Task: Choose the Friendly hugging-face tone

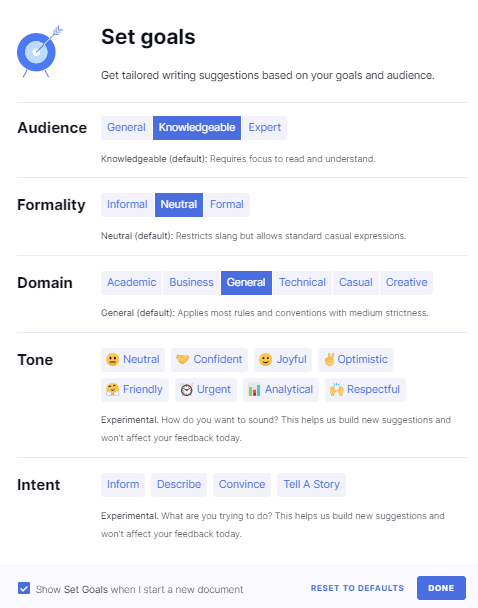Action: tap(135, 389)
